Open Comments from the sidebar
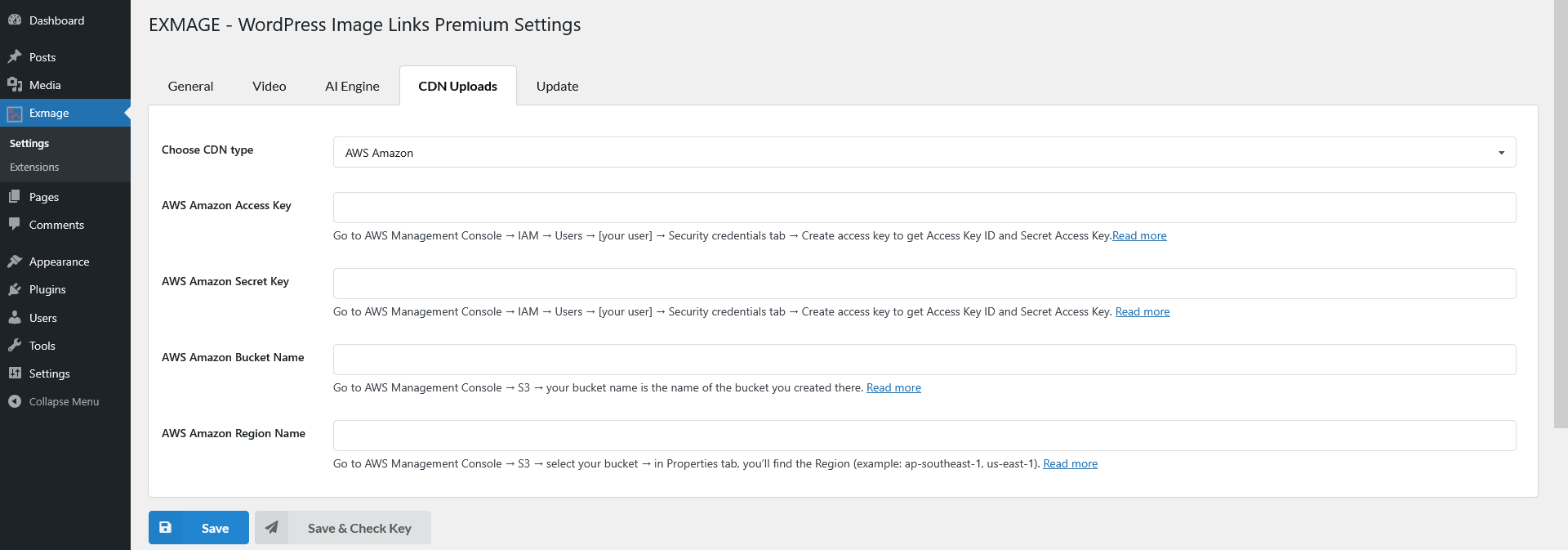 tap(65, 225)
